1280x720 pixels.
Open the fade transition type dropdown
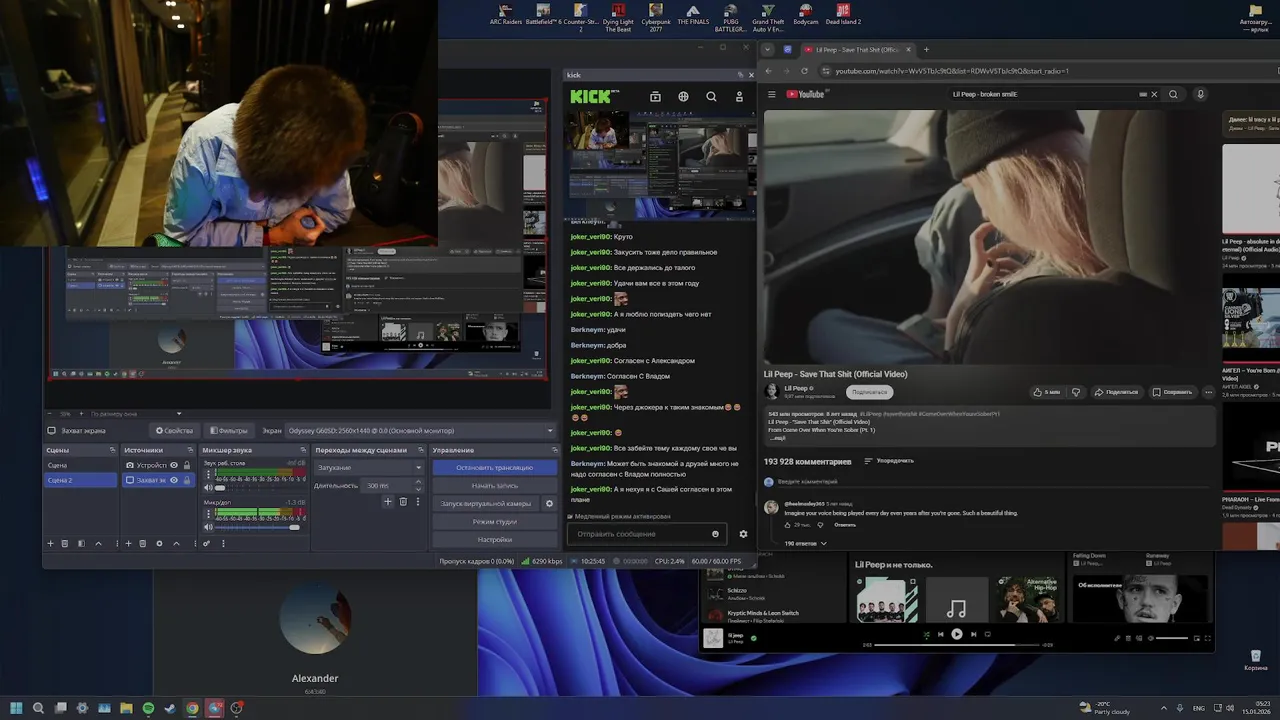[x=370, y=468]
